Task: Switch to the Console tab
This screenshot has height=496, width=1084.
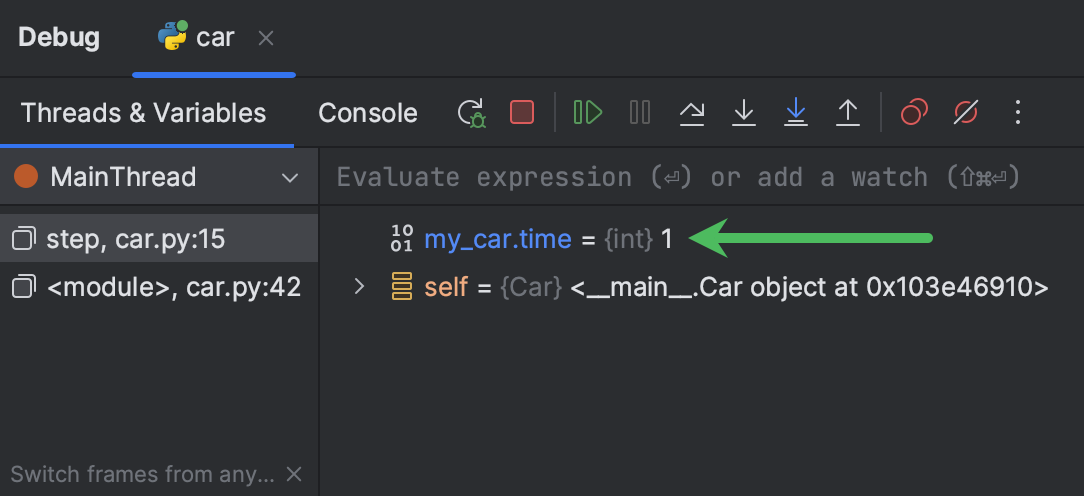Action: click(x=367, y=113)
